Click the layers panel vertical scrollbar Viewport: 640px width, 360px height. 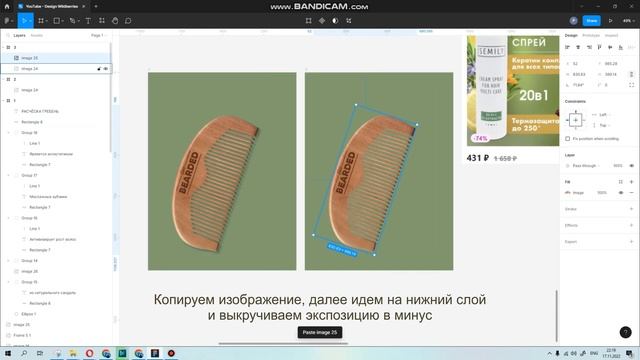110,98
